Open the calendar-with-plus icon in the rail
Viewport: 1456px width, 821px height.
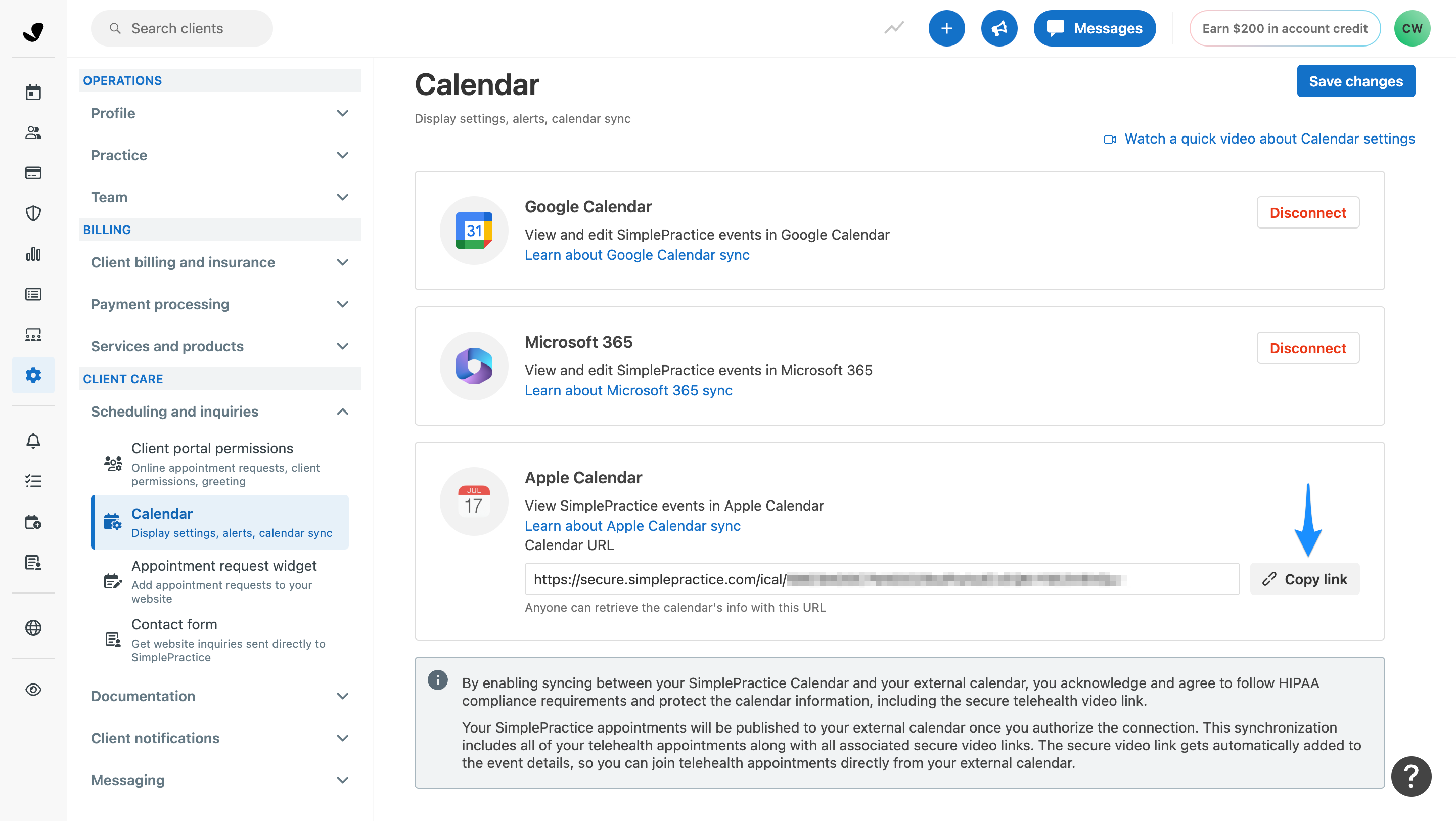click(x=33, y=522)
